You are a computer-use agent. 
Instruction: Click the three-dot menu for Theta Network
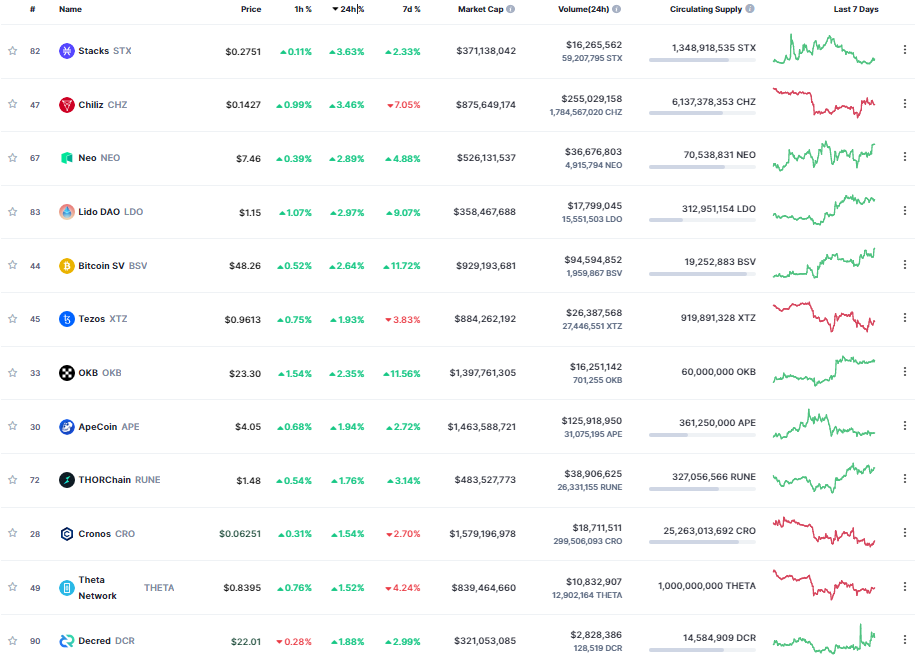[x=905, y=586]
